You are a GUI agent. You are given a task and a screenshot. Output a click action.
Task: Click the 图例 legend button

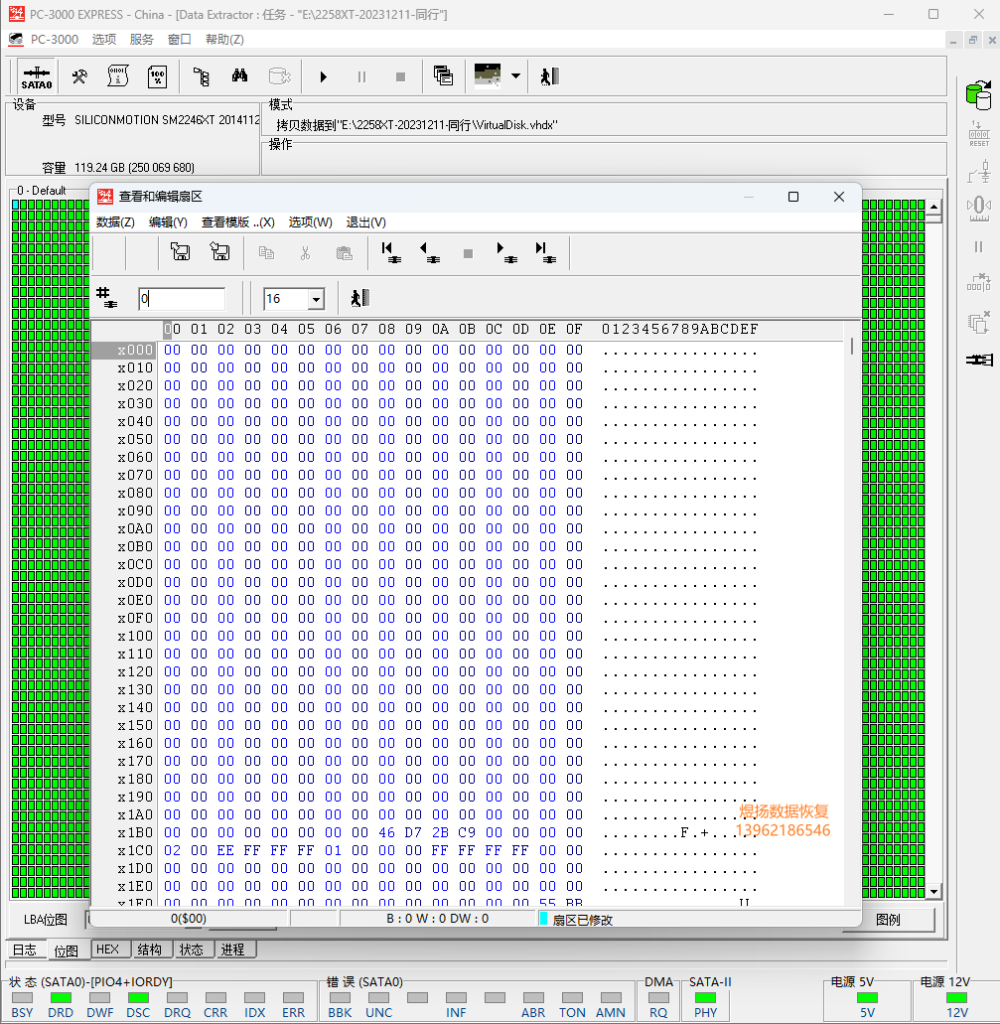pos(888,920)
